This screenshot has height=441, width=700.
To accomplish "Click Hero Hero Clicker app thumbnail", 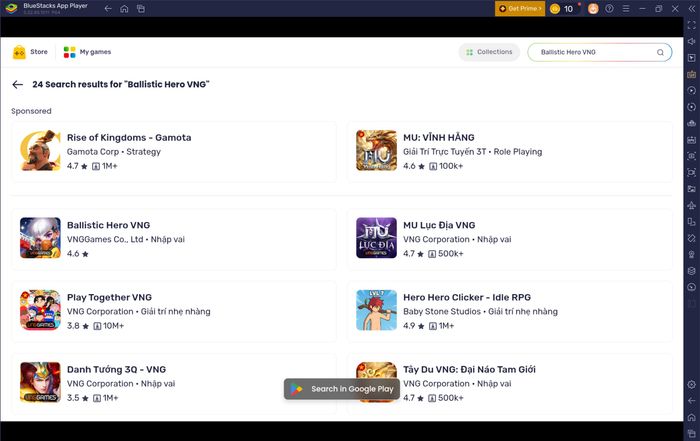I will coord(376,310).
